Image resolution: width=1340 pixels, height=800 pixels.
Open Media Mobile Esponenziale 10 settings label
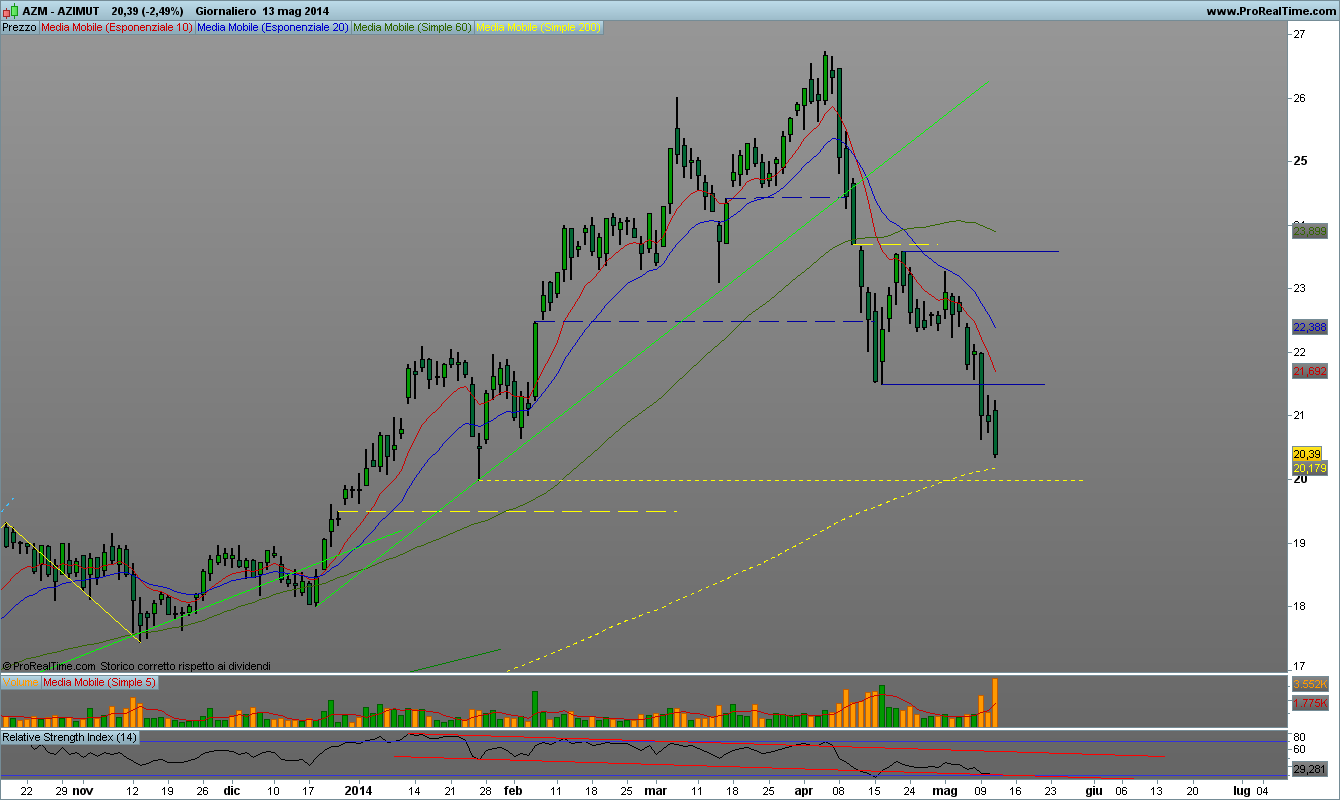pos(117,28)
